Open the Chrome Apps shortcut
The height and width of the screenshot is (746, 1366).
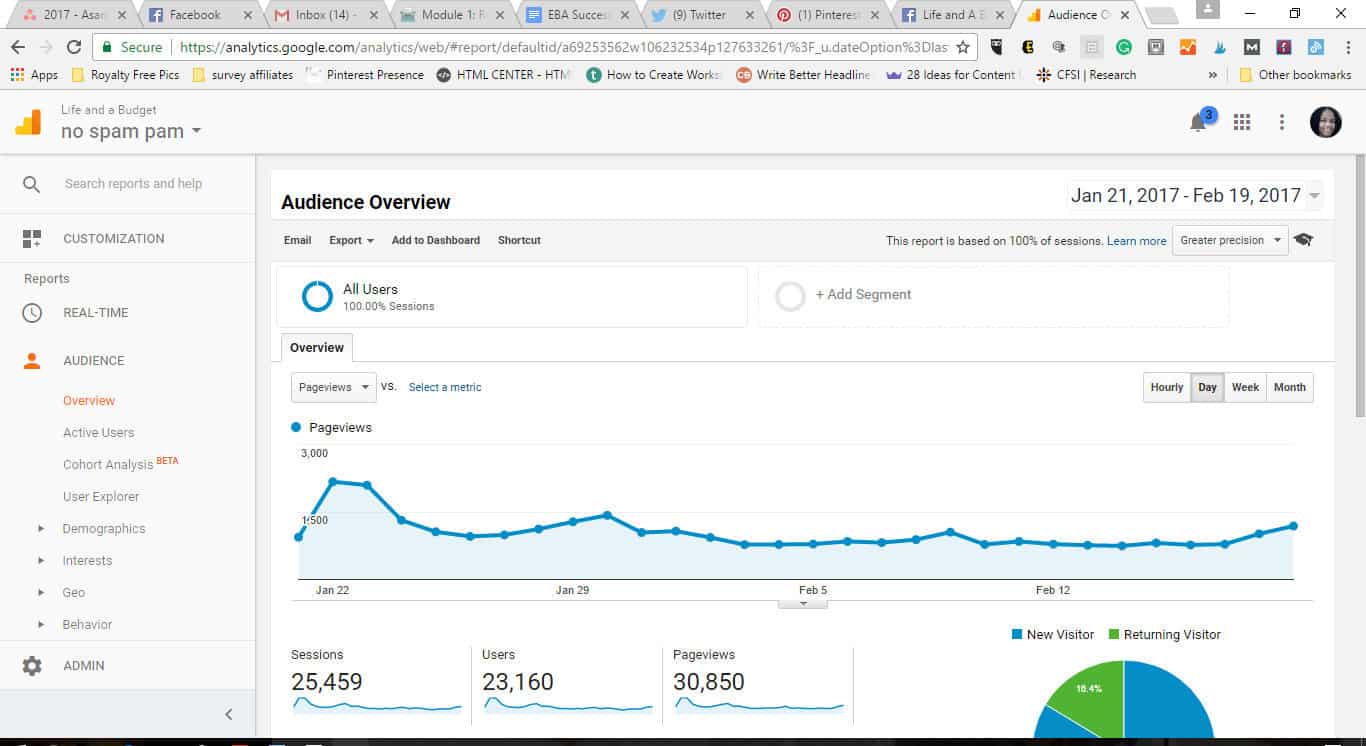click(34, 75)
